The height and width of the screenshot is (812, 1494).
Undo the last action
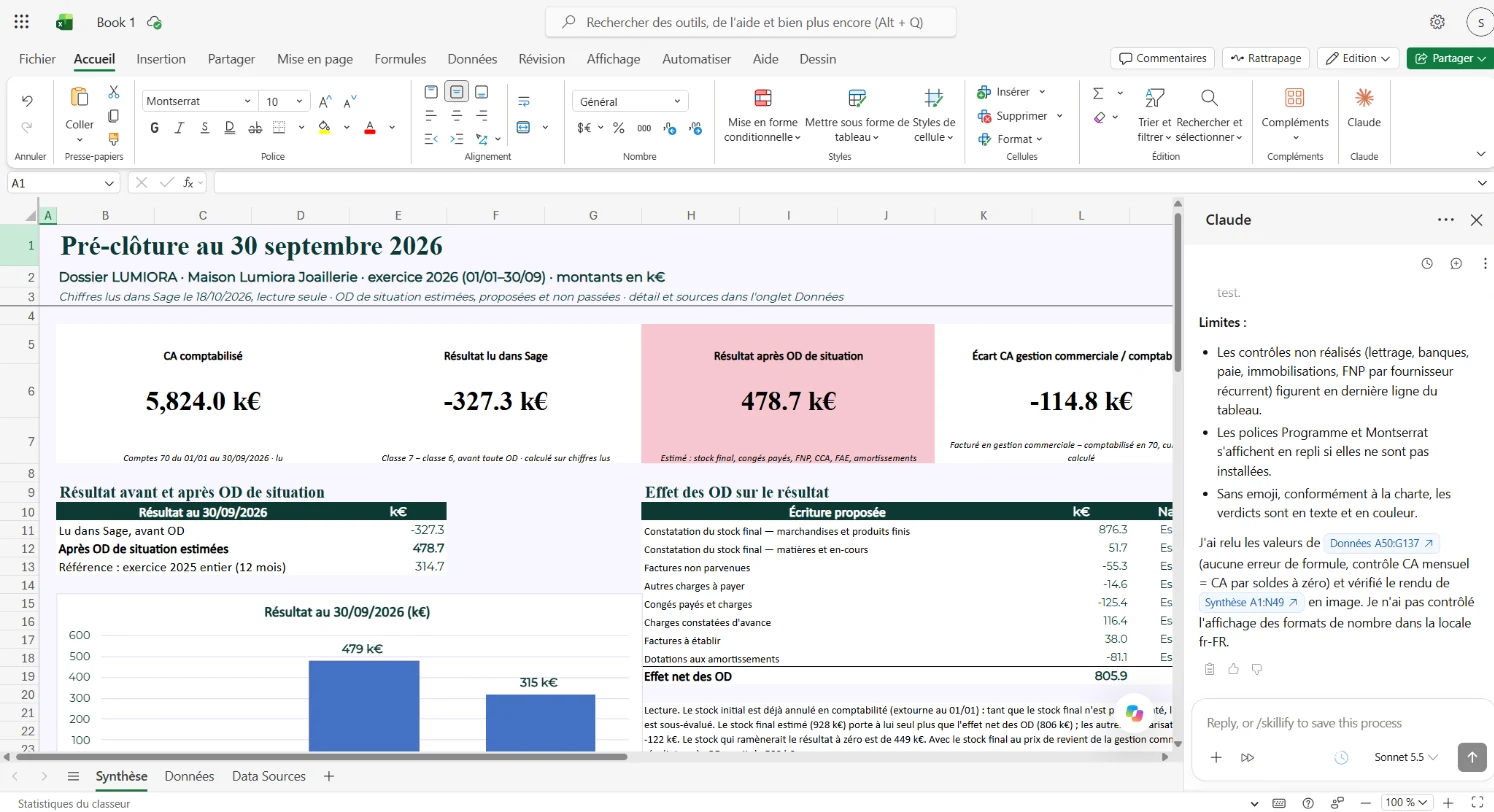pyautogui.click(x=27, y=101)
